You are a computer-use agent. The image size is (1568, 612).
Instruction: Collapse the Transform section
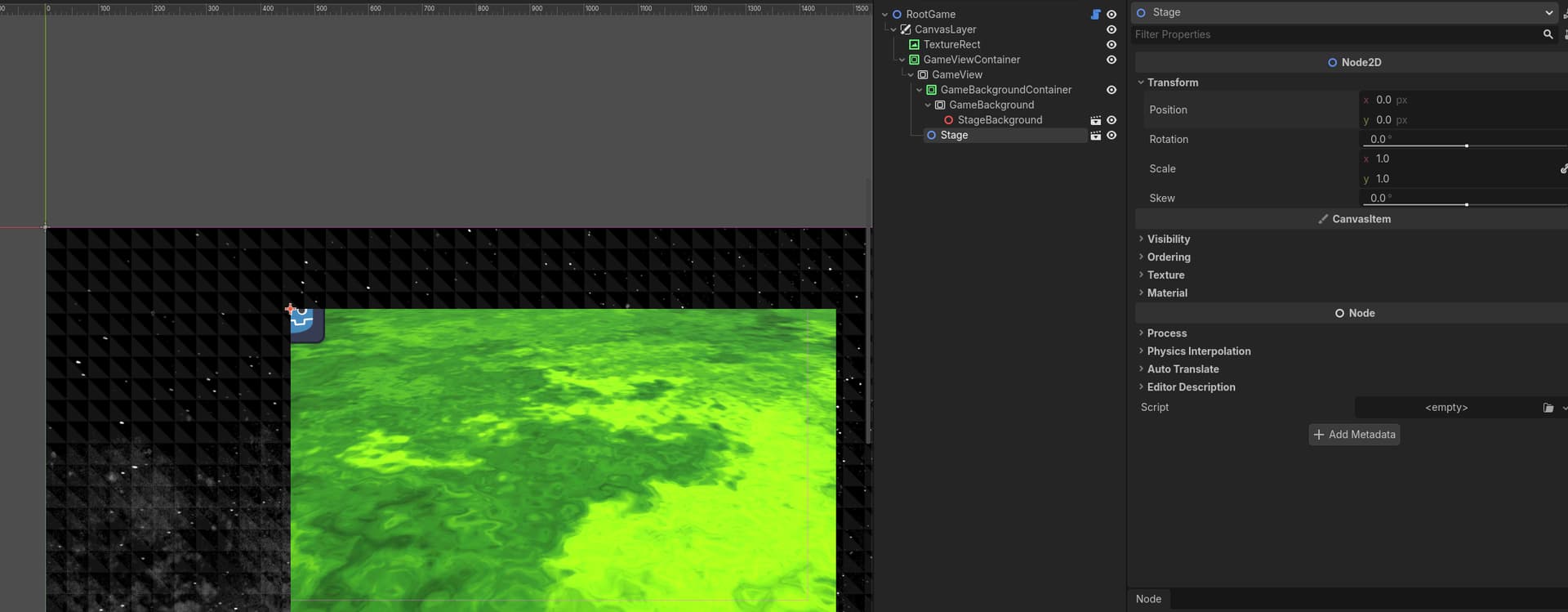coord(1173,83)
